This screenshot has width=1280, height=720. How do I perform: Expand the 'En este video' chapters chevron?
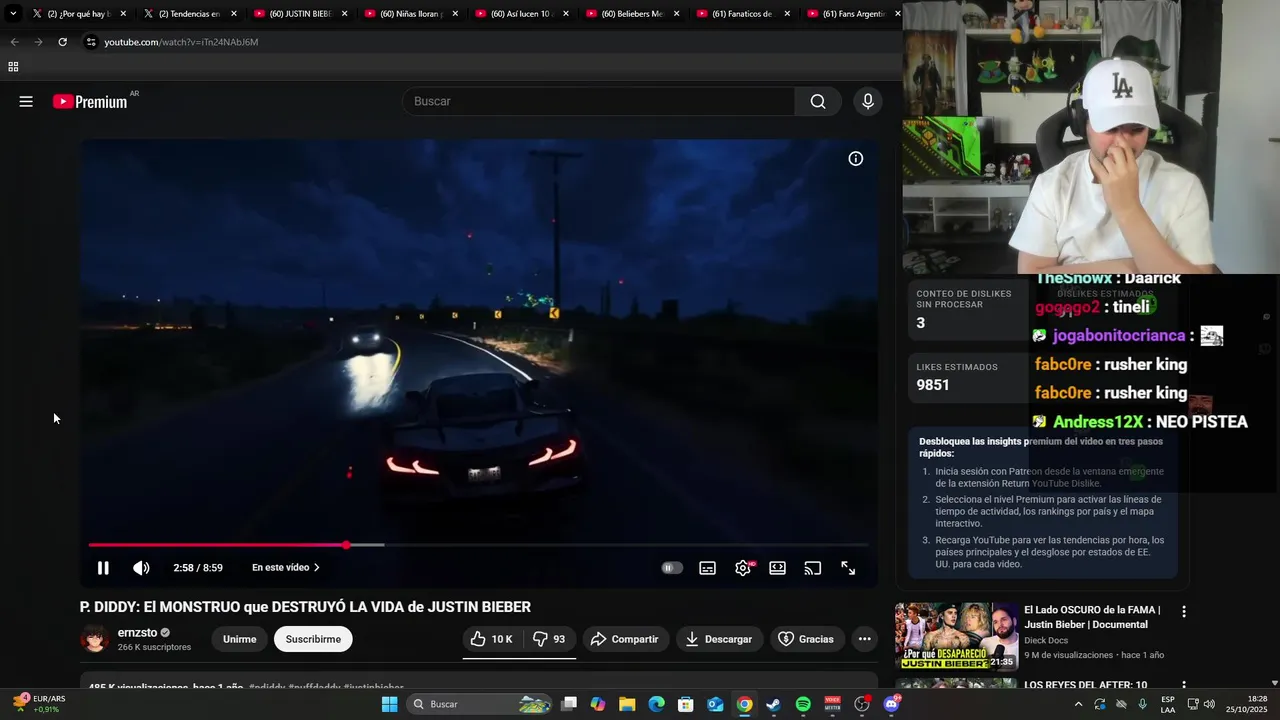317,568
